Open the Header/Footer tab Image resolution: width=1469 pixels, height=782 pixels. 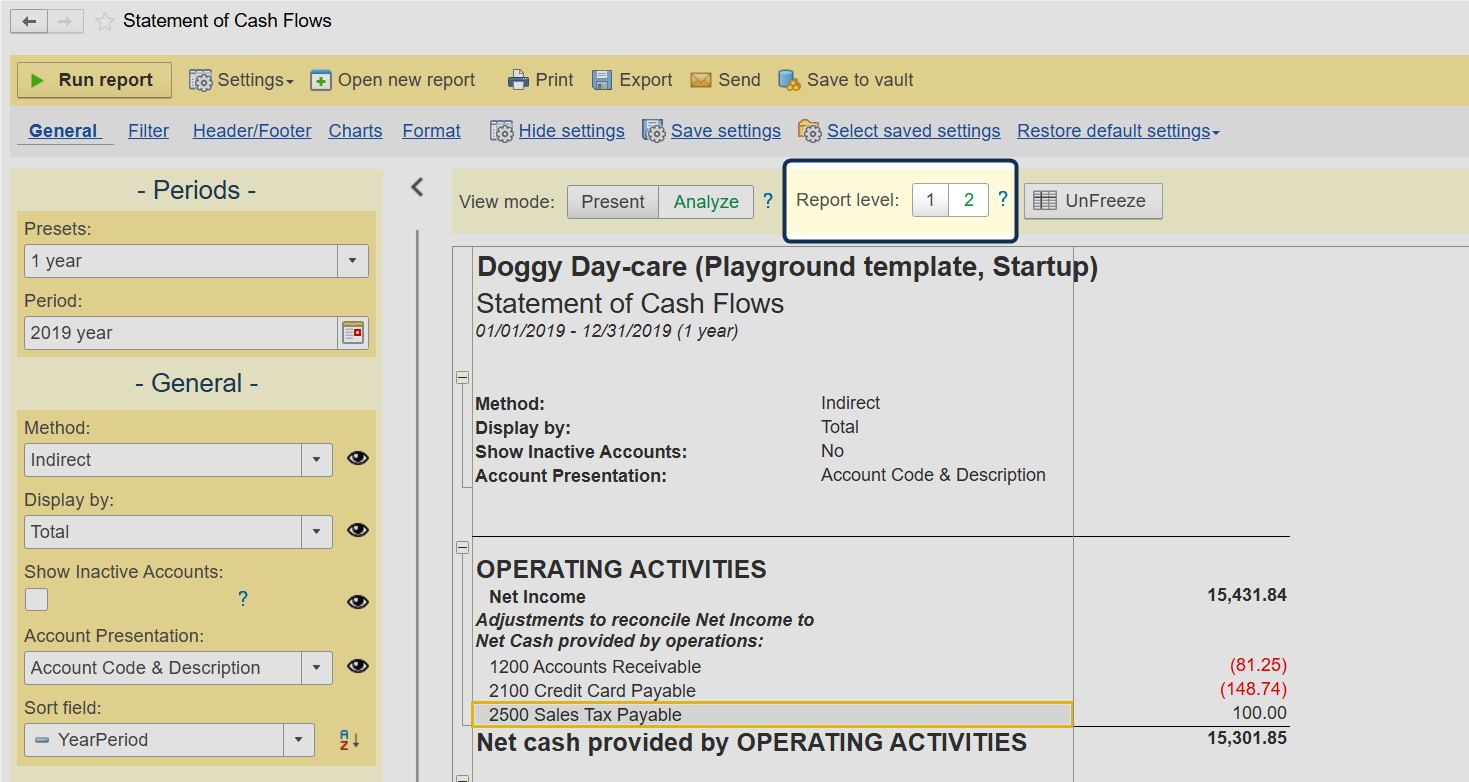coord(252,131)
